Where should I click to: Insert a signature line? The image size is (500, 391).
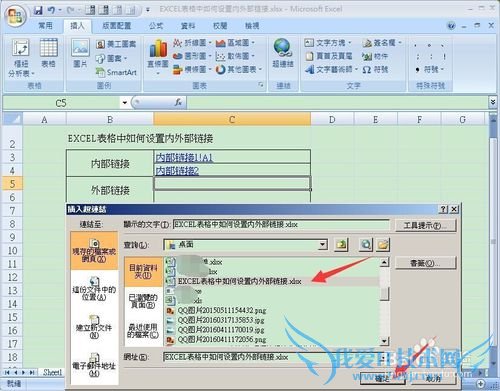point(382,43)
